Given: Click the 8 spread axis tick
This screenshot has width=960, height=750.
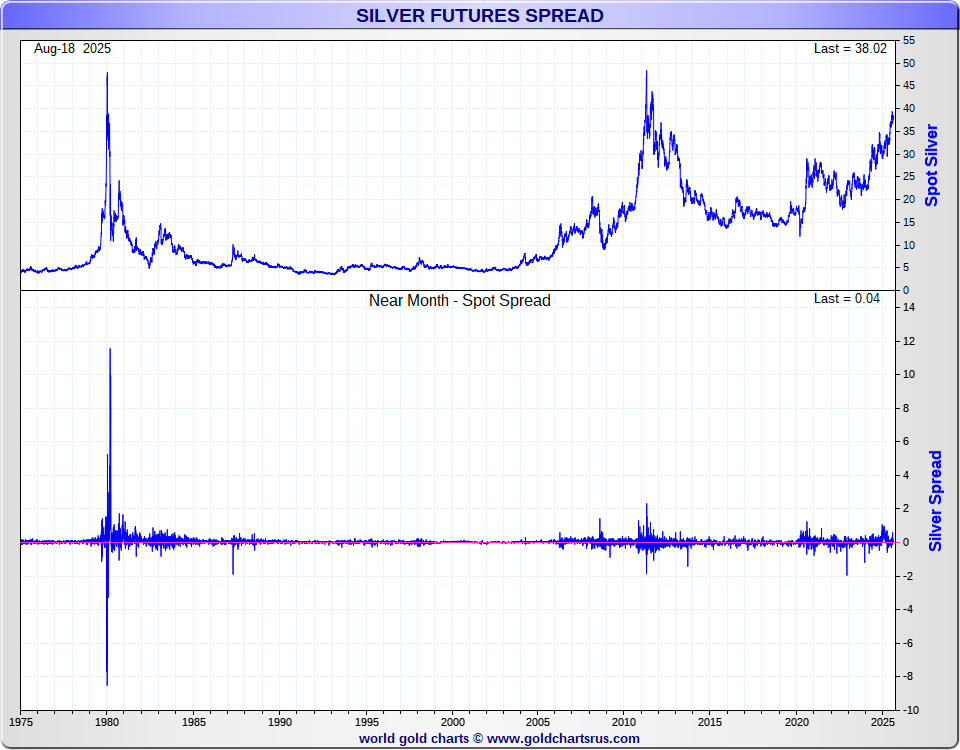Looking at the screenshot, I should tap(906, 408).
